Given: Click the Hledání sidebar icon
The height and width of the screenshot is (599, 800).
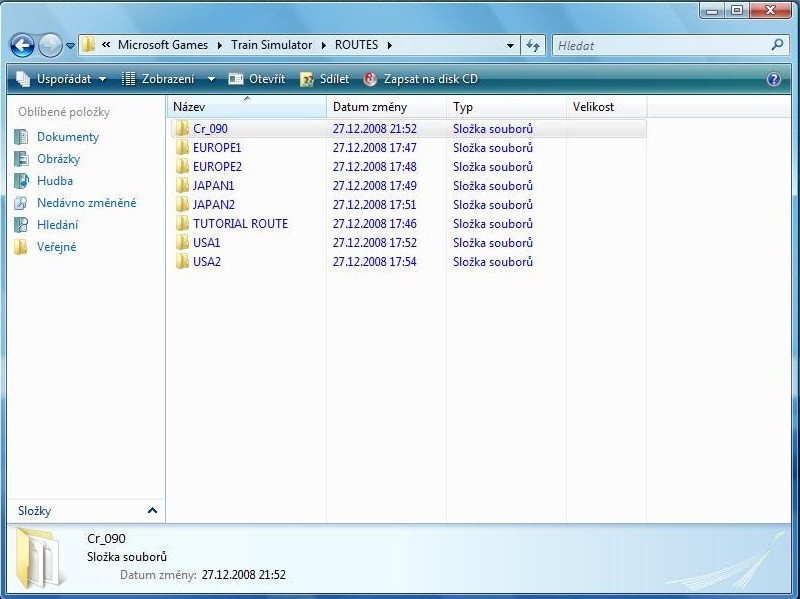Looking at the screenshot, I should pyautogui.click(x=21, y=224).
